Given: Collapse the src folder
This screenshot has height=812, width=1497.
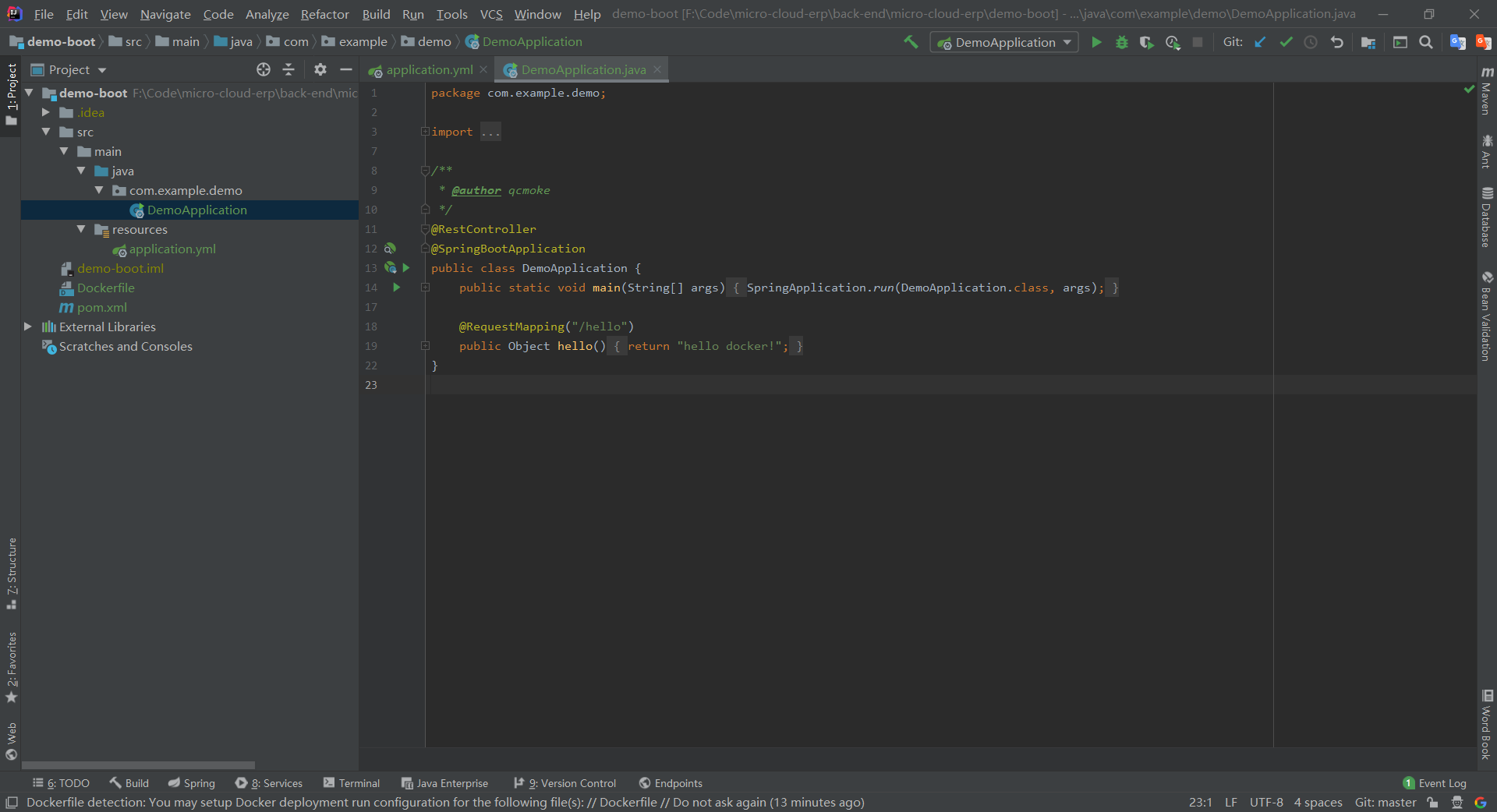Looking at the screenshot, I should (x=46, y=132).
